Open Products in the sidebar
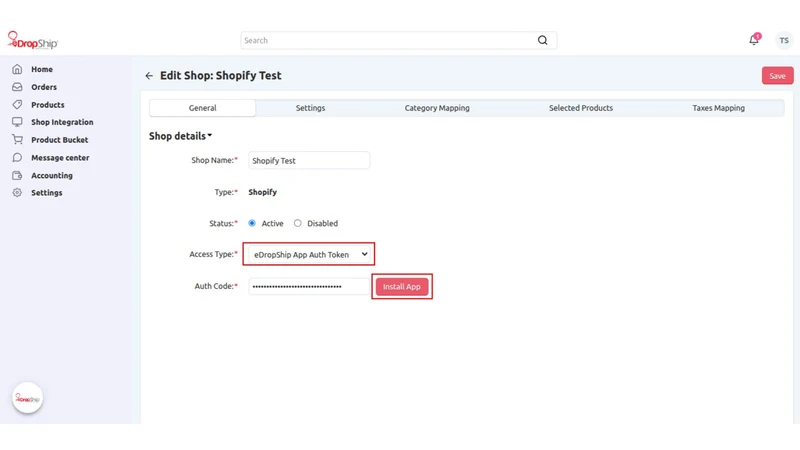Screen dimensions: 800x450 [x=48, y=105]
